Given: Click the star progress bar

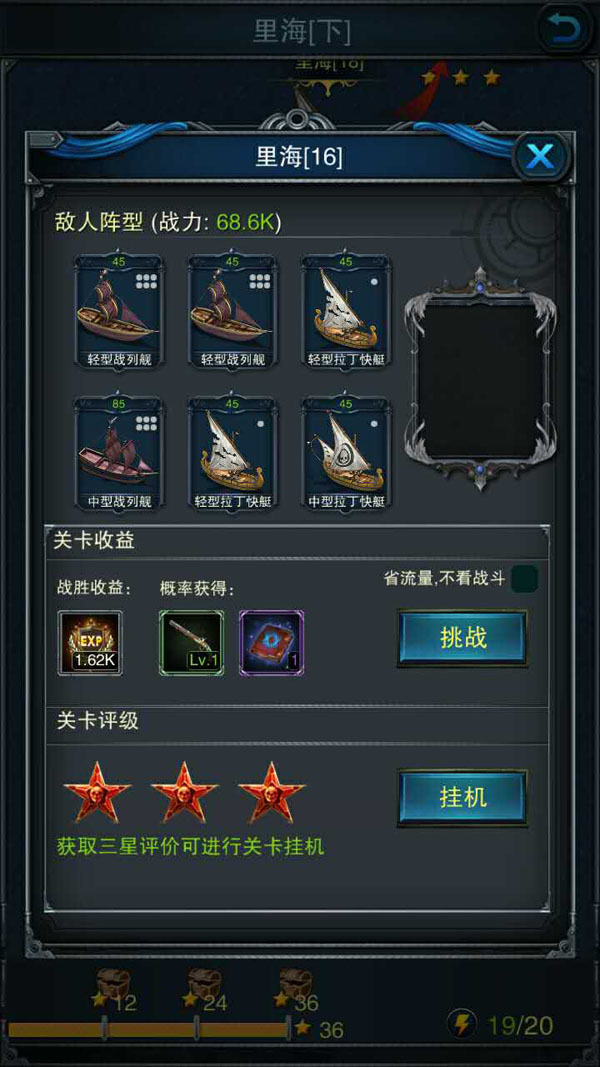Looking at the screenshot, I should [148, 1029].
